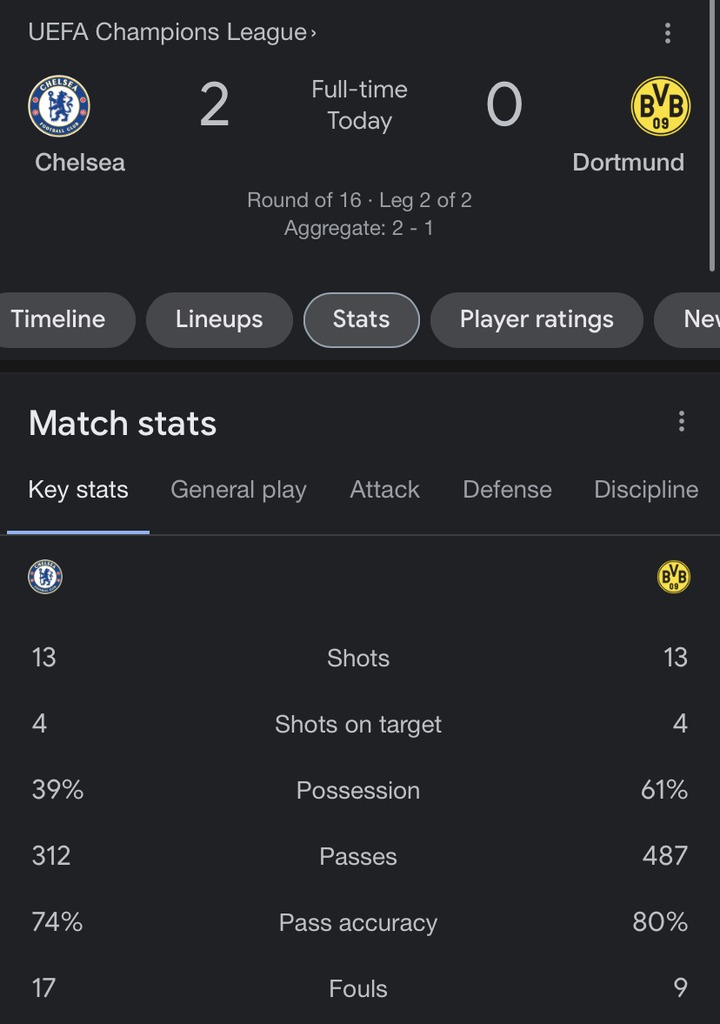This screenshot has height=1024, width=720.
Task: View the Attack stats tab
Action: pyautogui.click(x=384, y=490)
